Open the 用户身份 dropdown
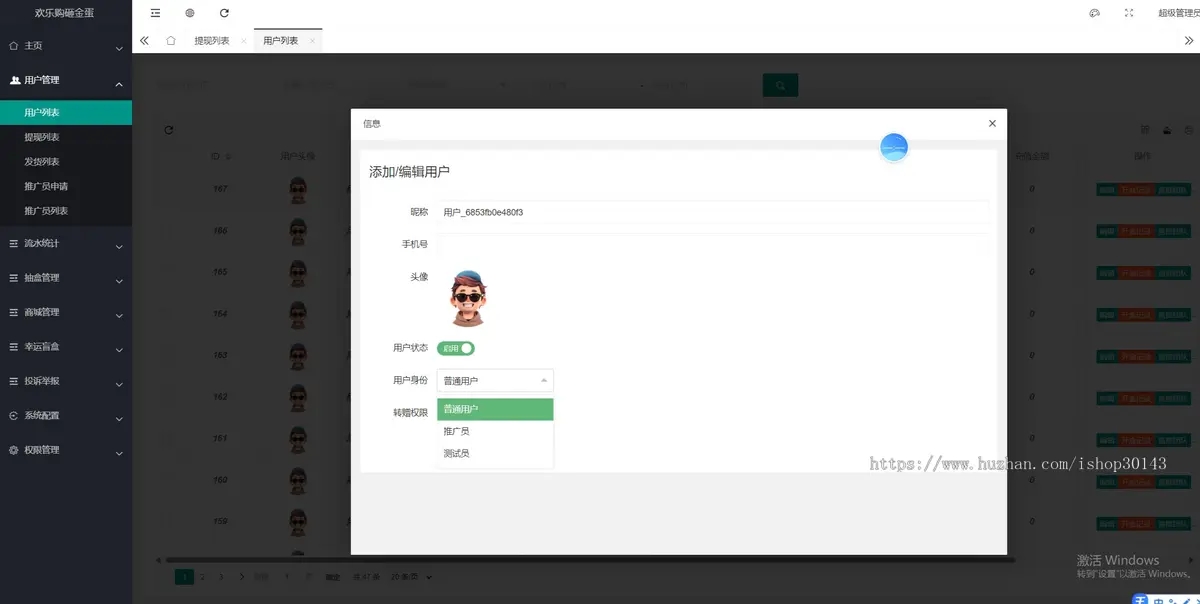The width and height of the screenshot is (1200, 604). click(495, 380)
